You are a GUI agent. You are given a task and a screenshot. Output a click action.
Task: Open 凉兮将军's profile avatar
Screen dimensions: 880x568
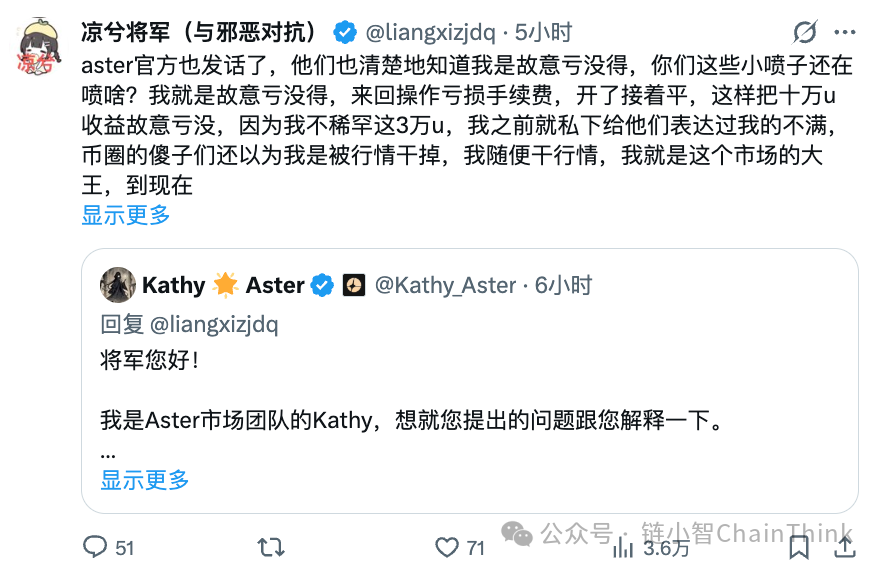41,46
